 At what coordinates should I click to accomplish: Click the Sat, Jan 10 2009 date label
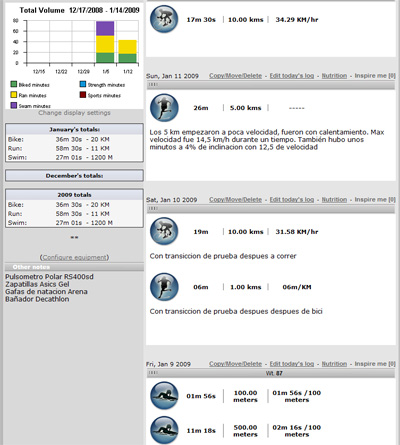click(172, 200)
